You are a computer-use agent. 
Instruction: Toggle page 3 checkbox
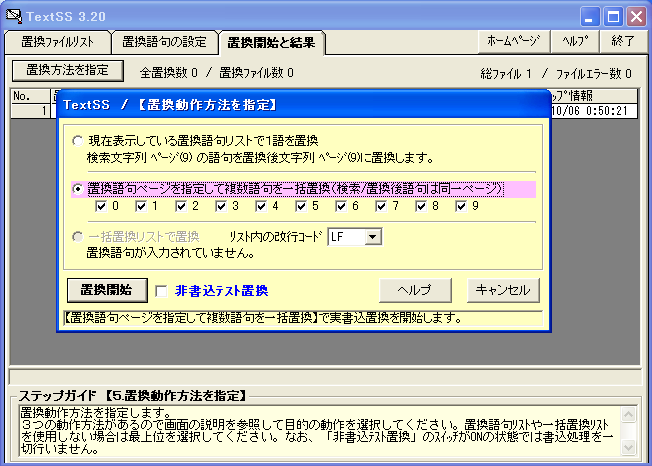221,206
